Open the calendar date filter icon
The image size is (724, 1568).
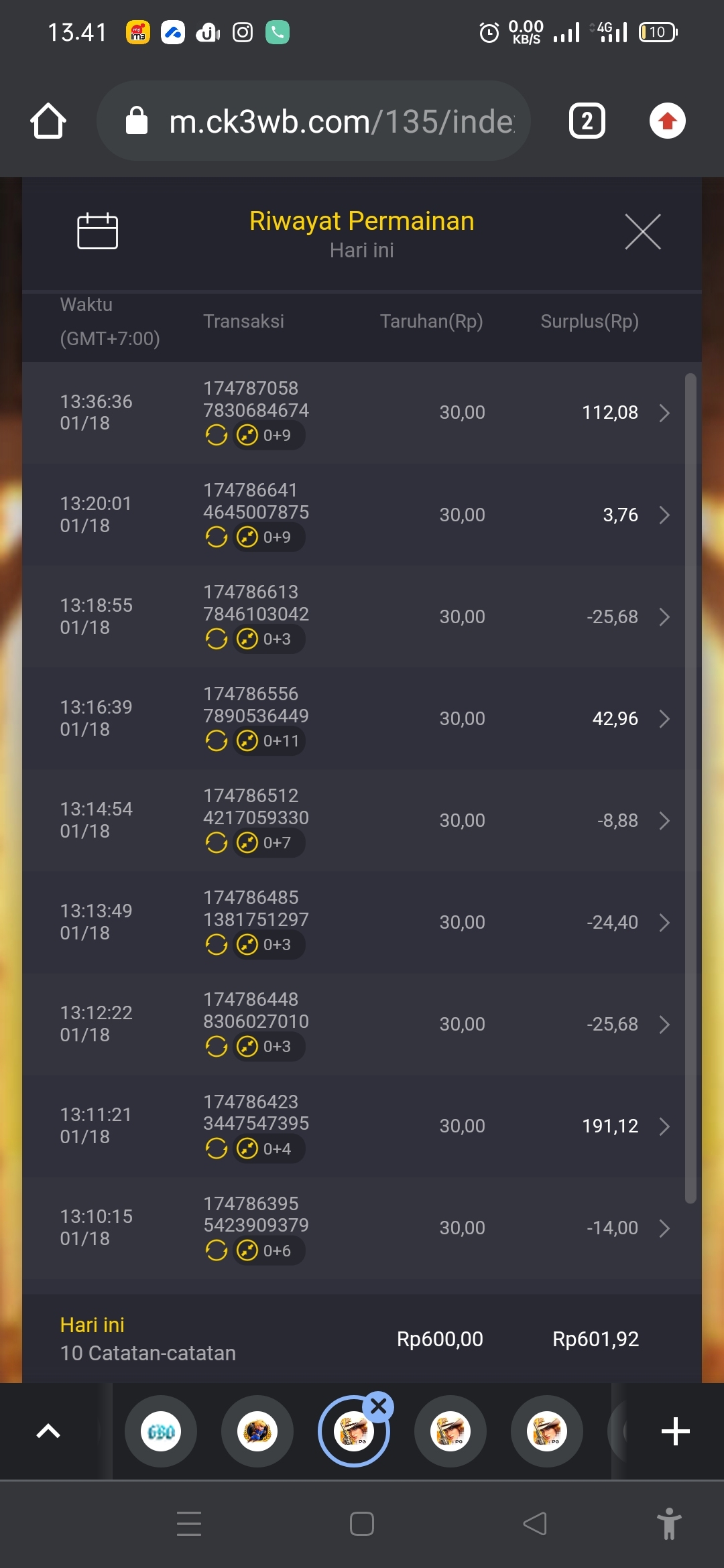97,231
